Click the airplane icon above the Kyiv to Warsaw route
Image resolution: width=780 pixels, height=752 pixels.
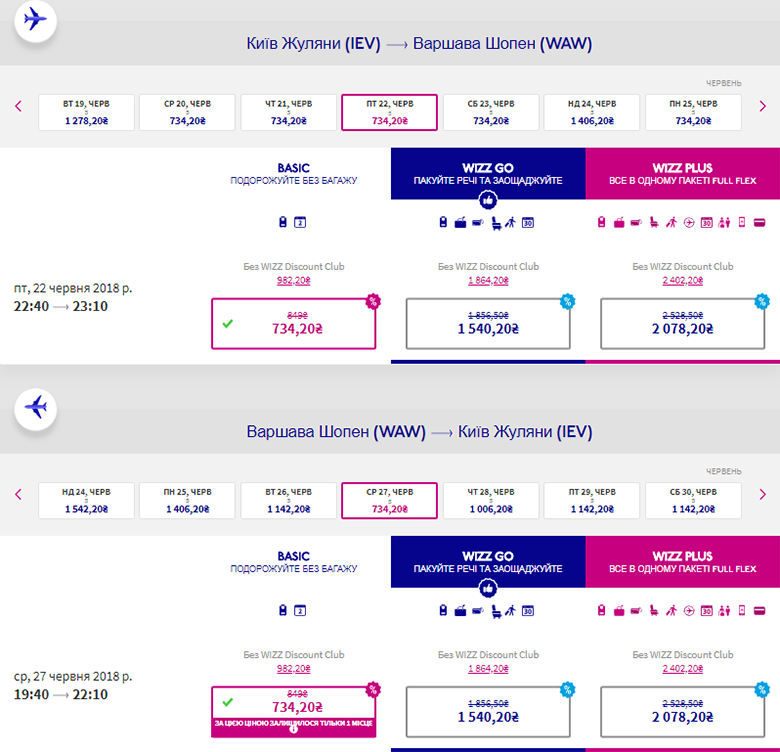tap(36, 19)
